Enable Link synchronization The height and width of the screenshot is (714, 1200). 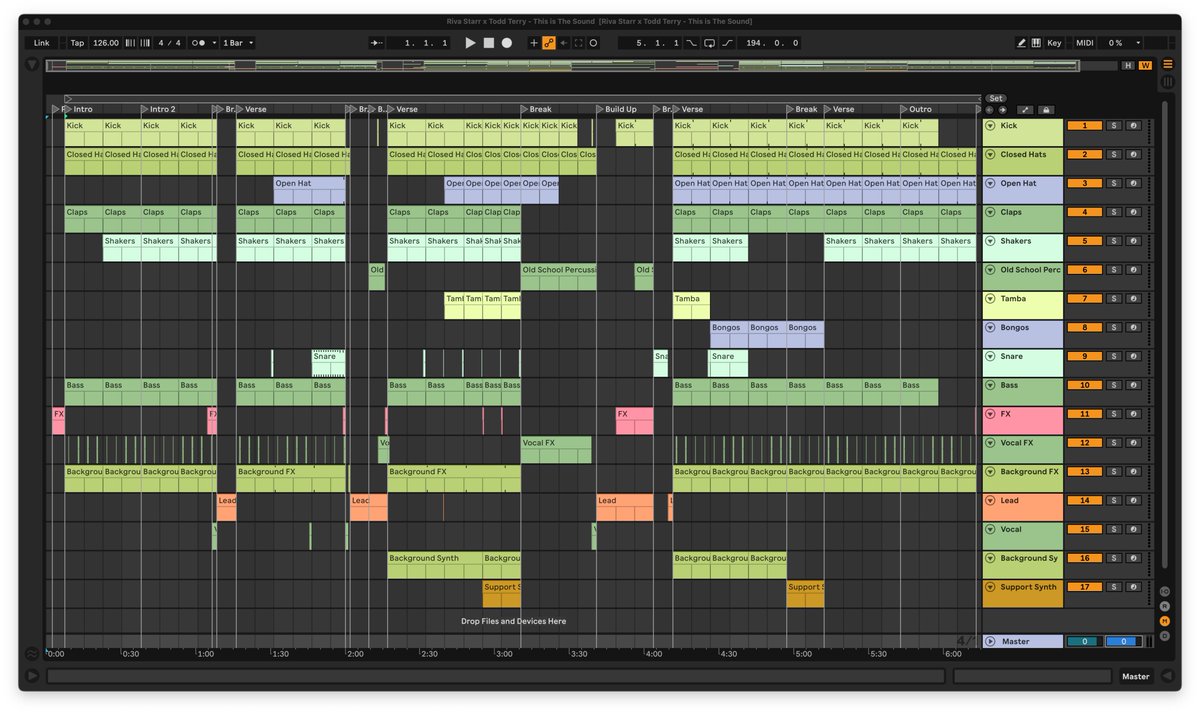point(41,43)
